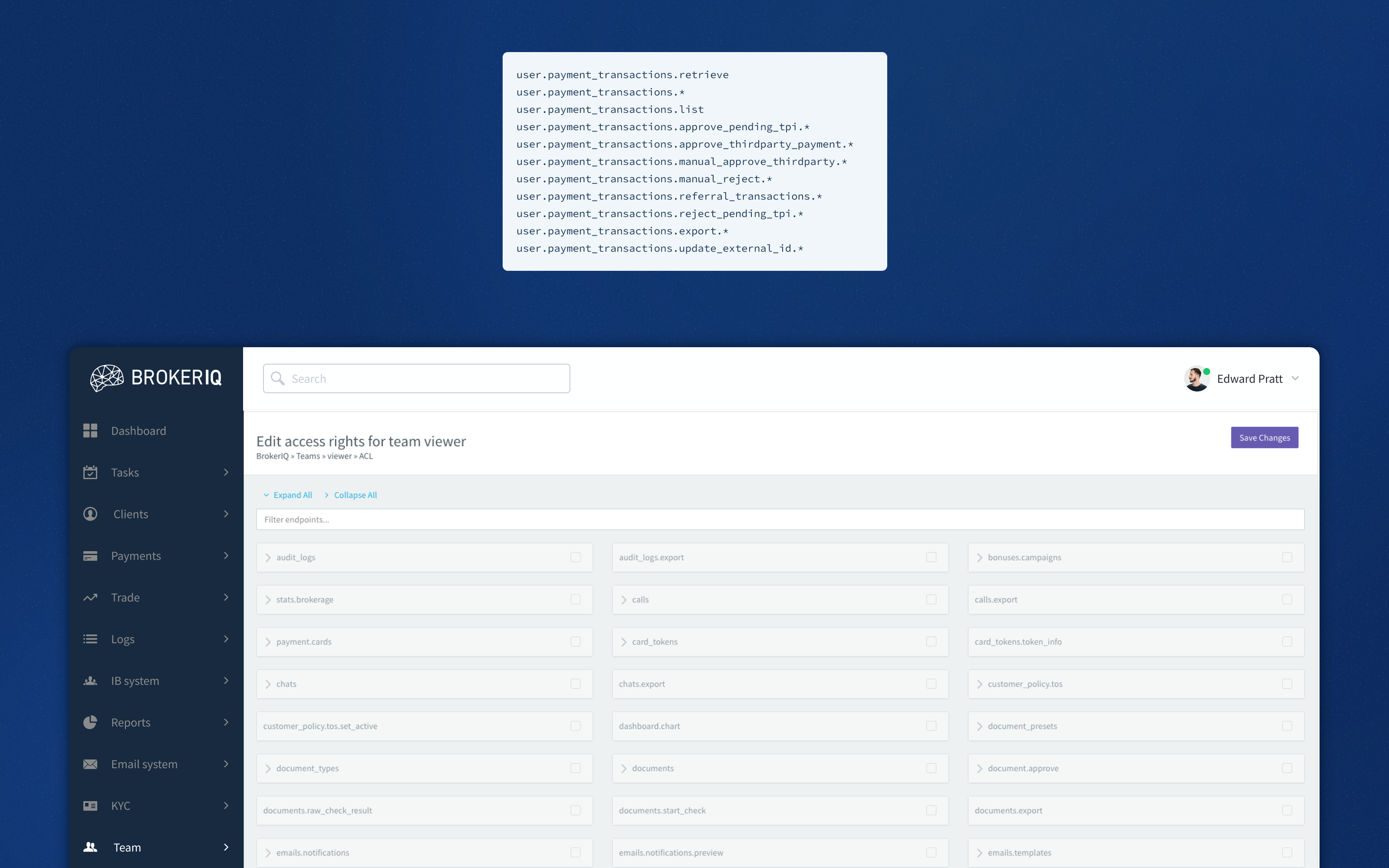Screen dimensions: 1389x868
Task: Click the Expand All link
Action: point(287,495)
